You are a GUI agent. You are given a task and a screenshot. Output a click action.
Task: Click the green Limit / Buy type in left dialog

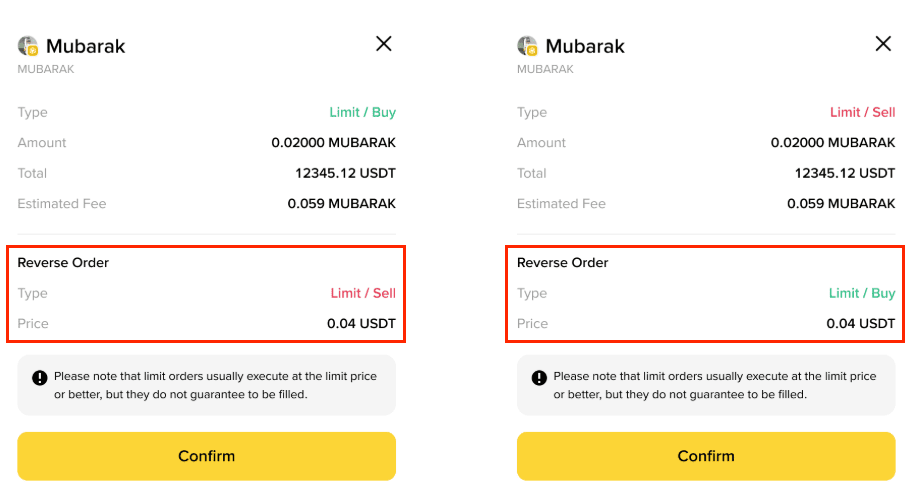click(x=363, y=112)
